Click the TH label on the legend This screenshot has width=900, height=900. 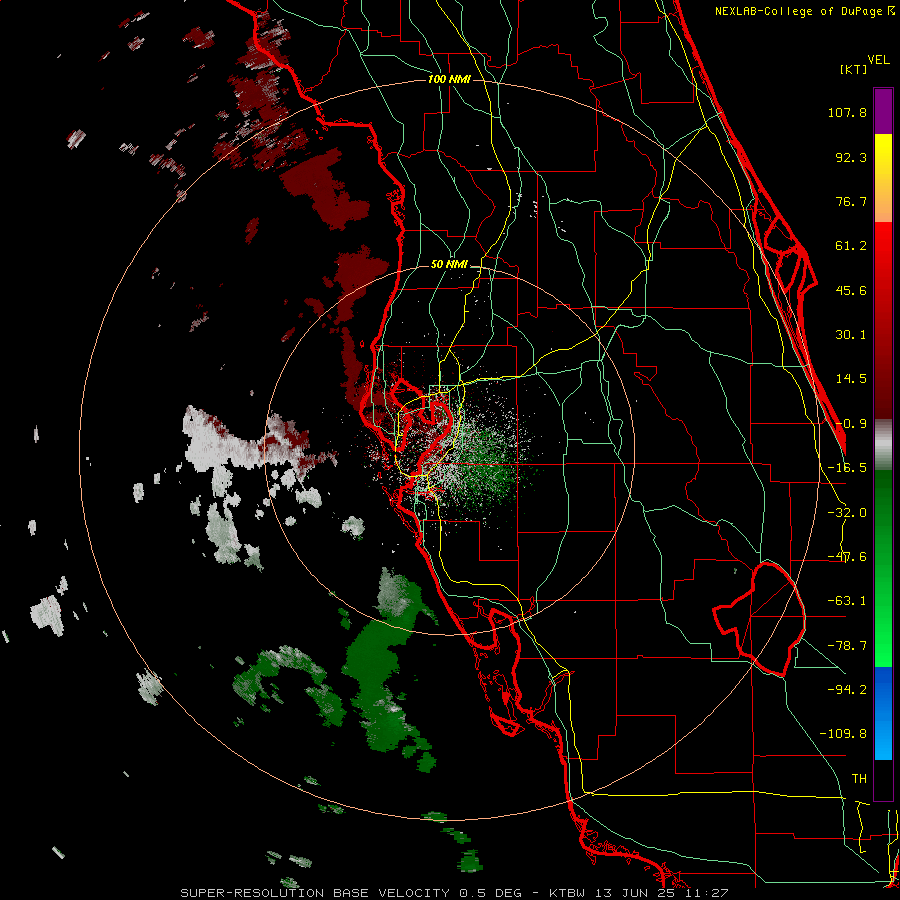859,779
